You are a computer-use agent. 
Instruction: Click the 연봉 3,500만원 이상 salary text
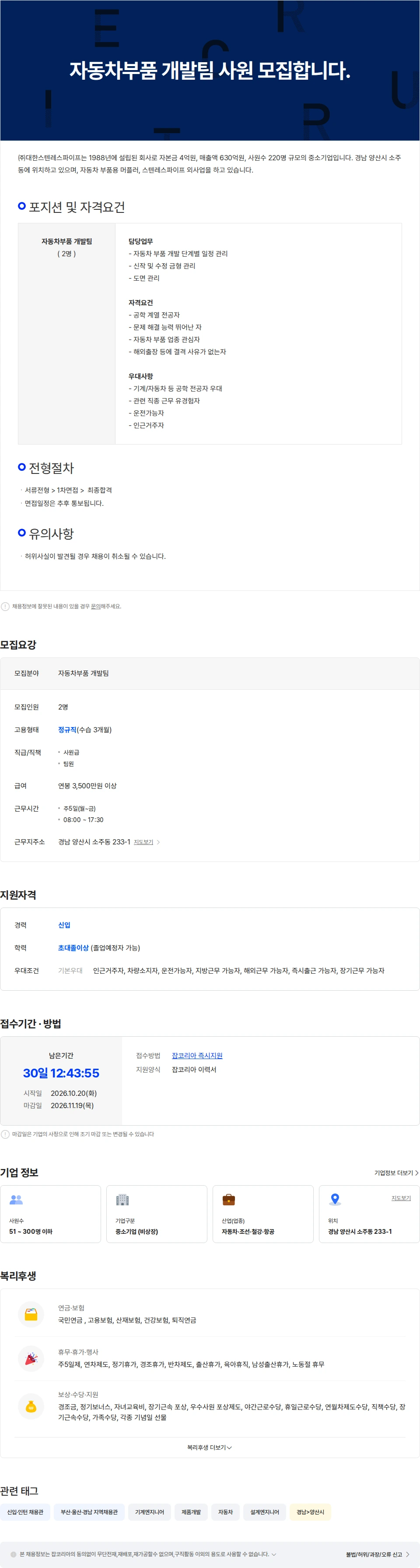[x=87, y=786]
